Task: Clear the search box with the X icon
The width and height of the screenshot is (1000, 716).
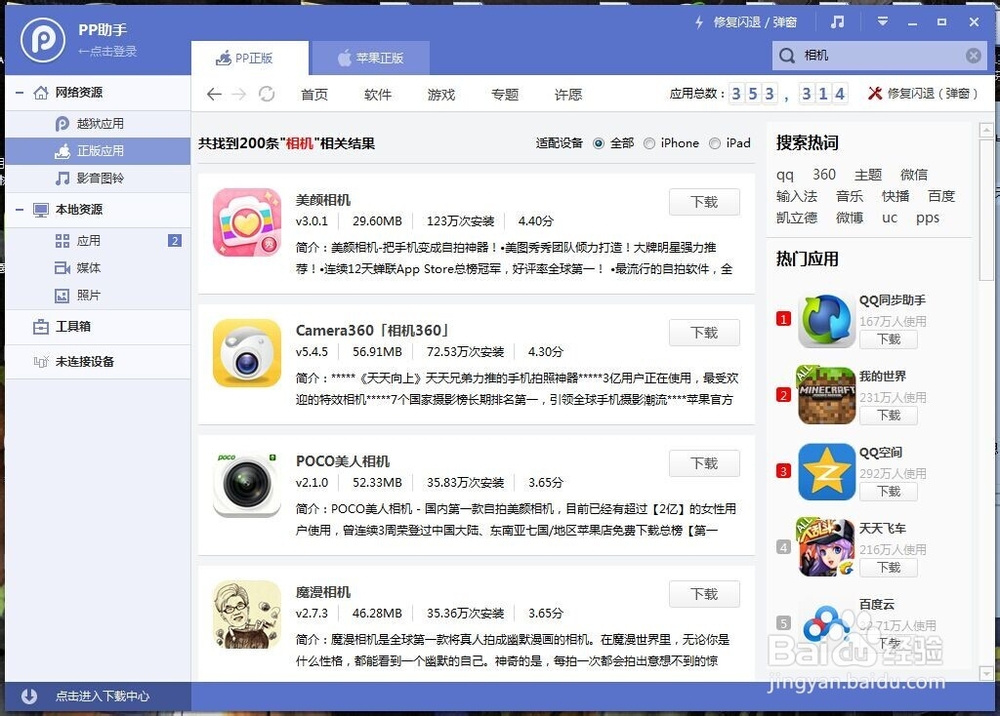Action: (973, 55)
